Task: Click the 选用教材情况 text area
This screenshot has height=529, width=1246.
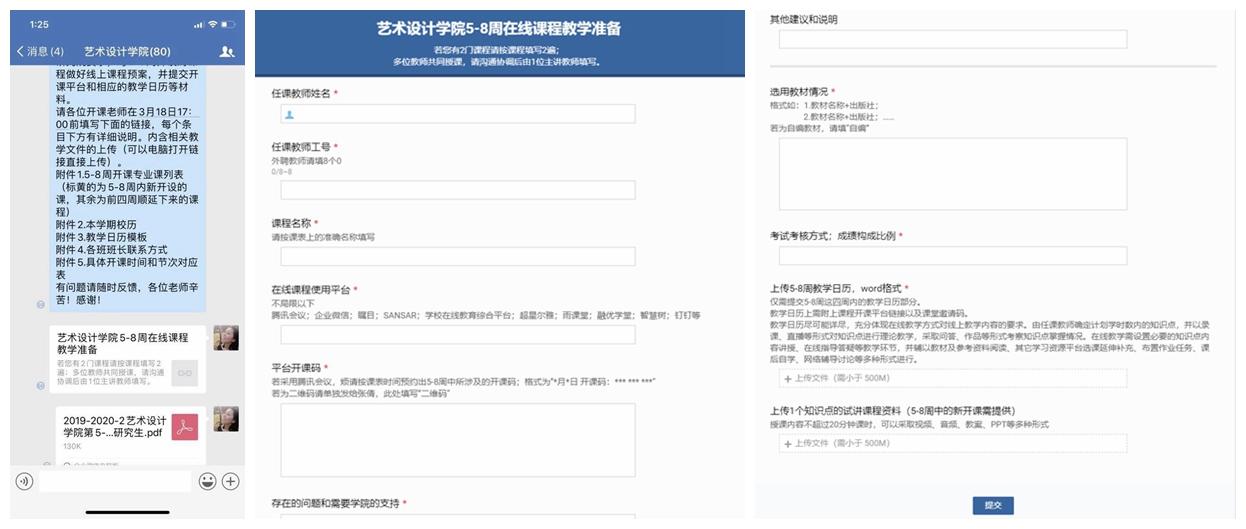Action: tap(952, 174)
